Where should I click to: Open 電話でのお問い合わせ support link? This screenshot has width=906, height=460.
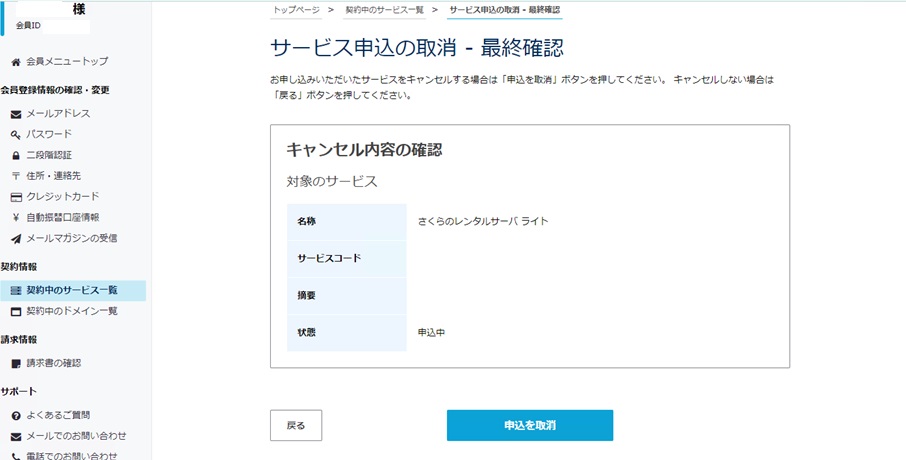(76, 455)
